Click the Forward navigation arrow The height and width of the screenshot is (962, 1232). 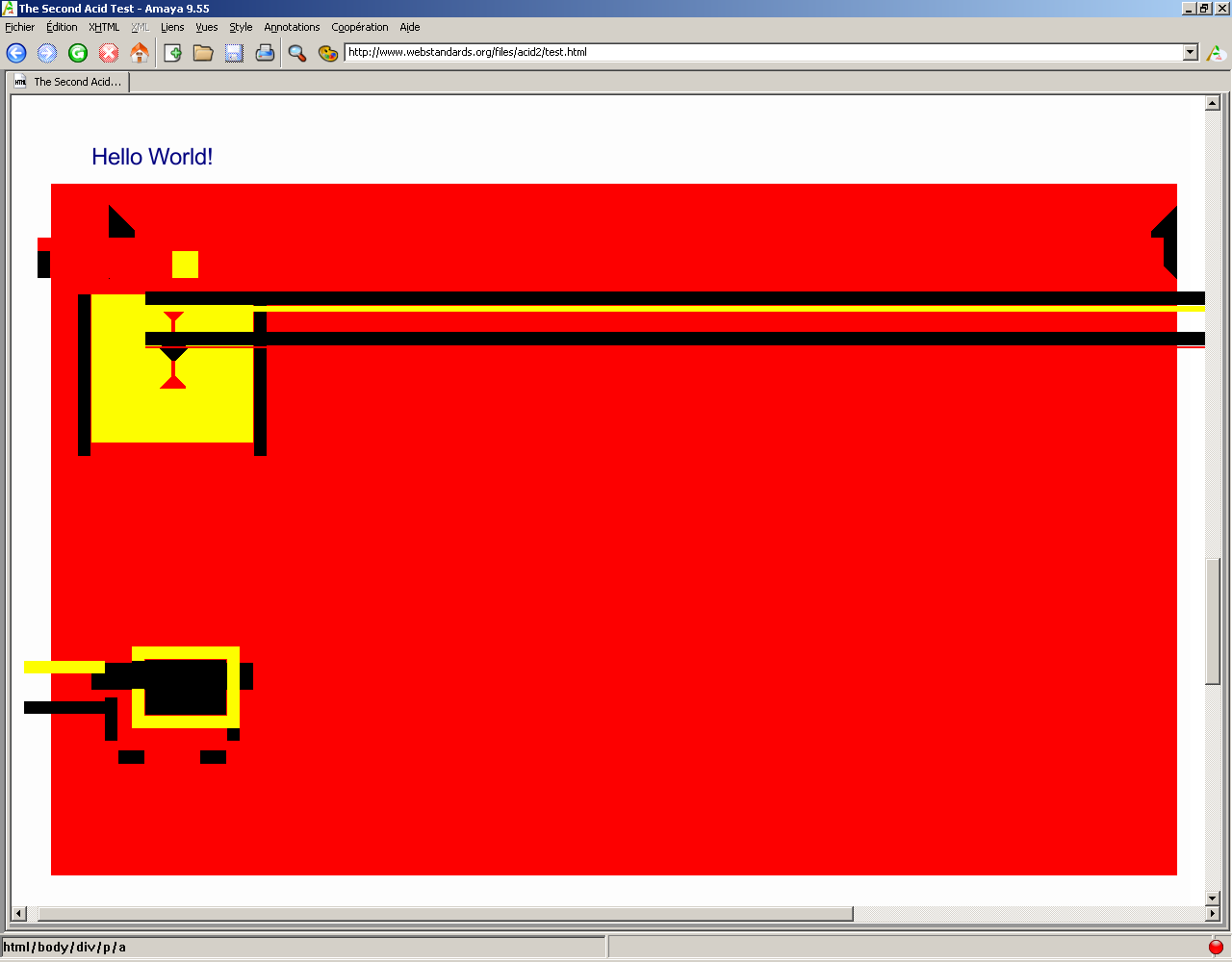pyautogui.click(x=47, y=53)
